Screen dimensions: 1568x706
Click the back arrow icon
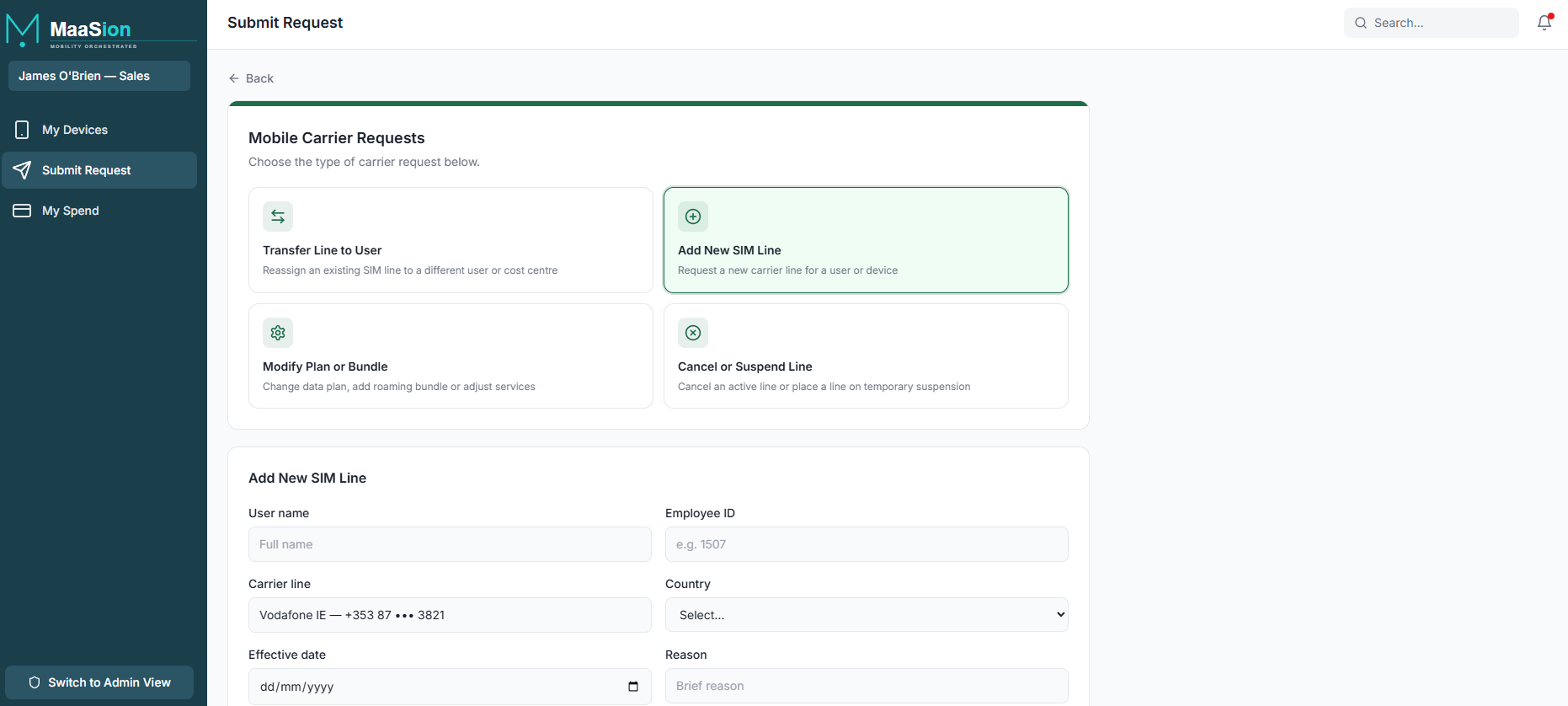(x=234, y=78)
